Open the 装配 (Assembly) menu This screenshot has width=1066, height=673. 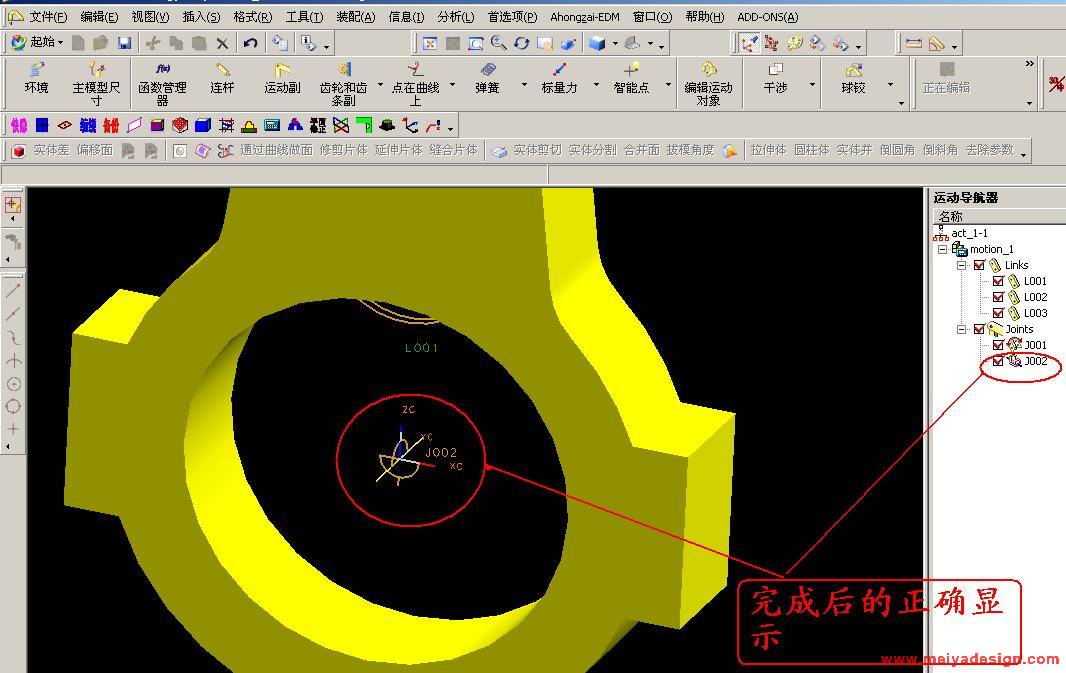tap(355, 17)
